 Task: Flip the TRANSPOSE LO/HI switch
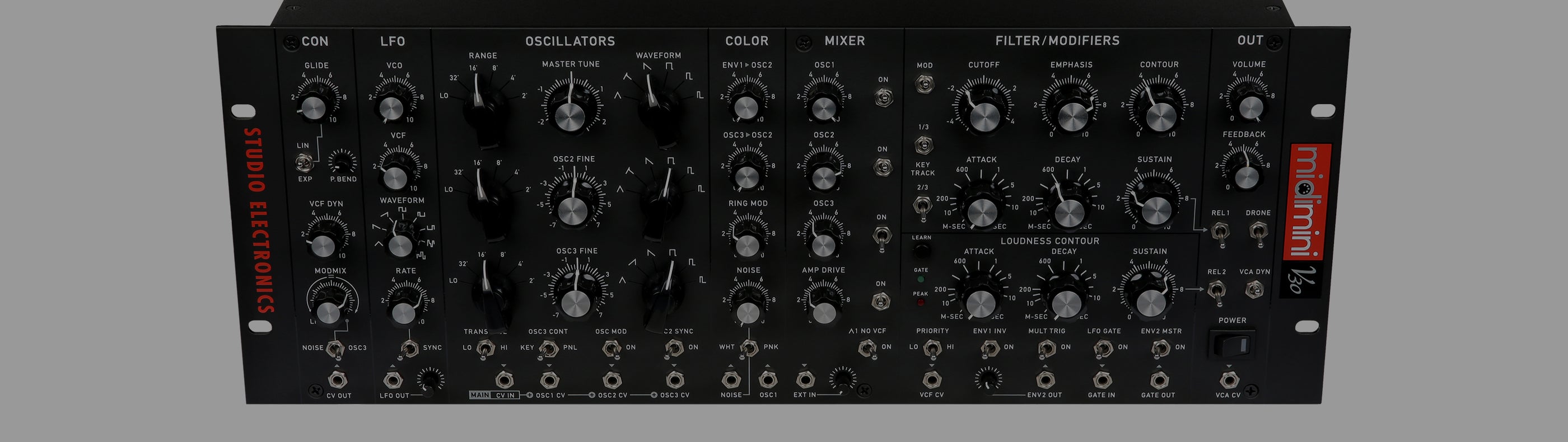pos(484,349)
